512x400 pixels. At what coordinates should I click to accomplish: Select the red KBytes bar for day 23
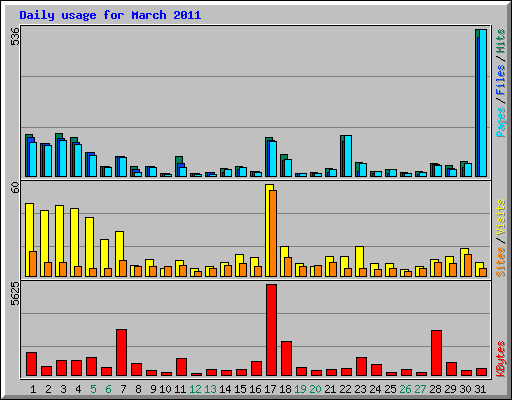pyautogui.click(x=361, y=367)
